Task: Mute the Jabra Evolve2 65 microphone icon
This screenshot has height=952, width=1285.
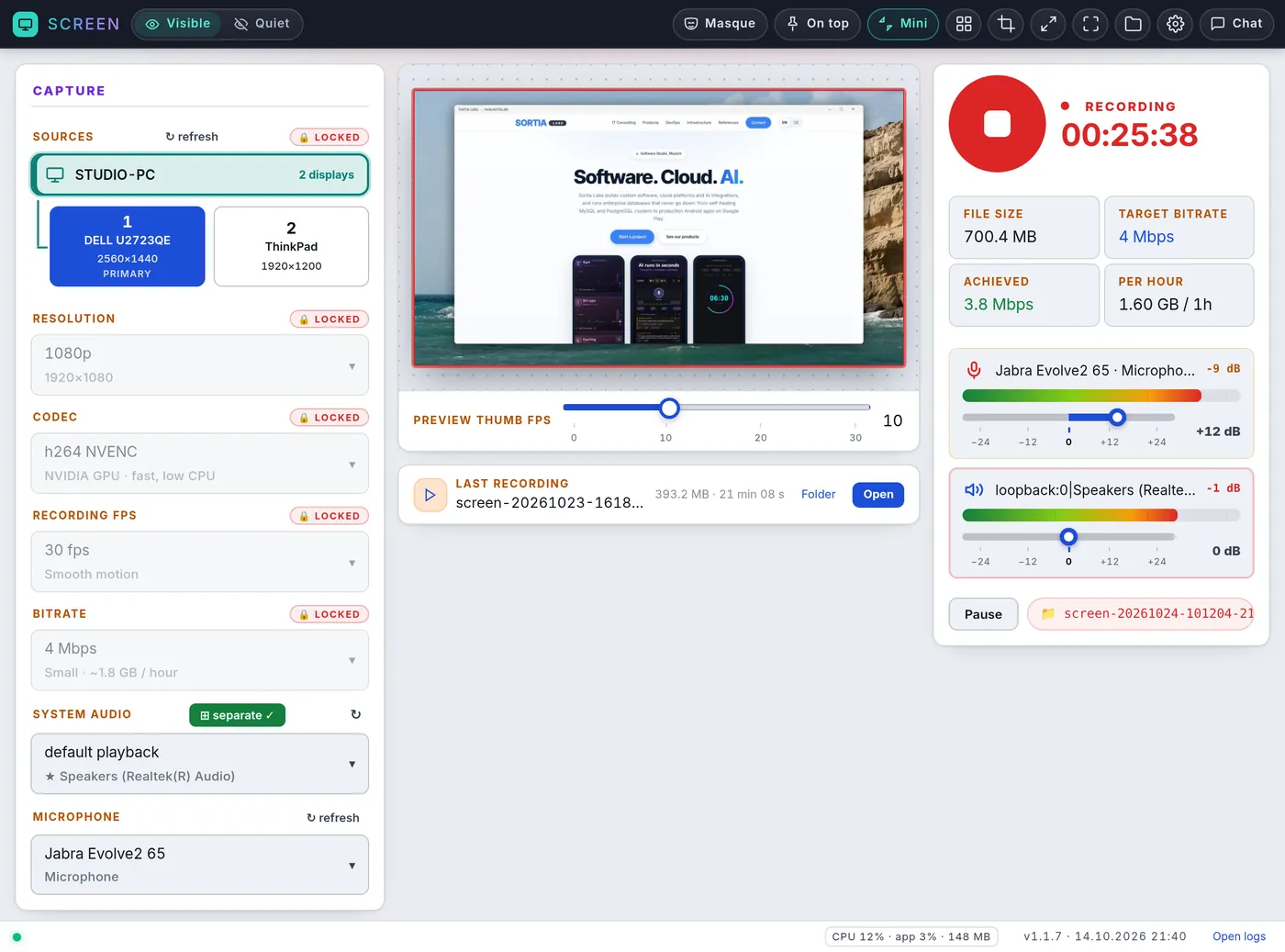Action: (974, 370)
